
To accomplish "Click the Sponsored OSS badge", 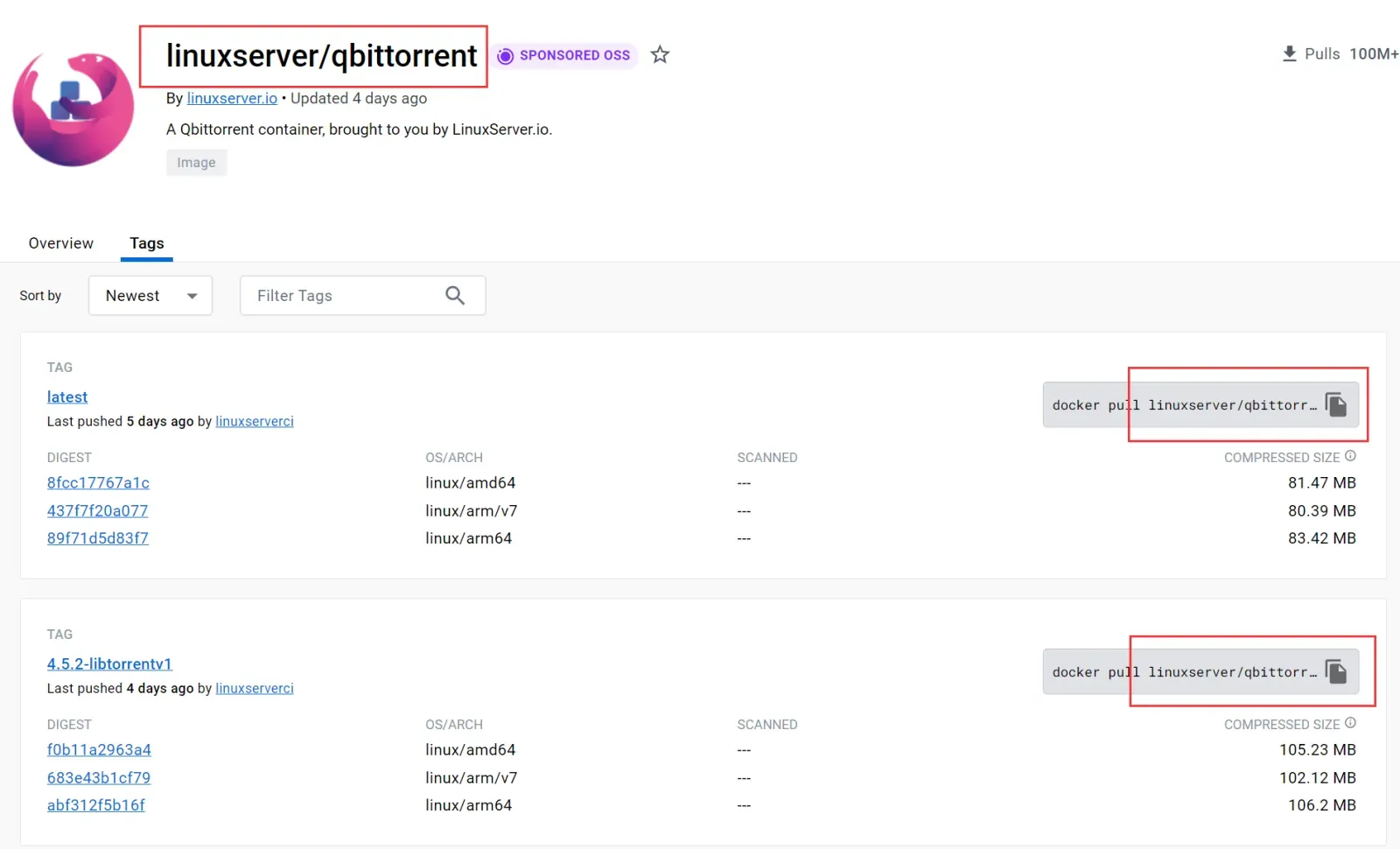I will pyautogui.click(x=564, y=55).
